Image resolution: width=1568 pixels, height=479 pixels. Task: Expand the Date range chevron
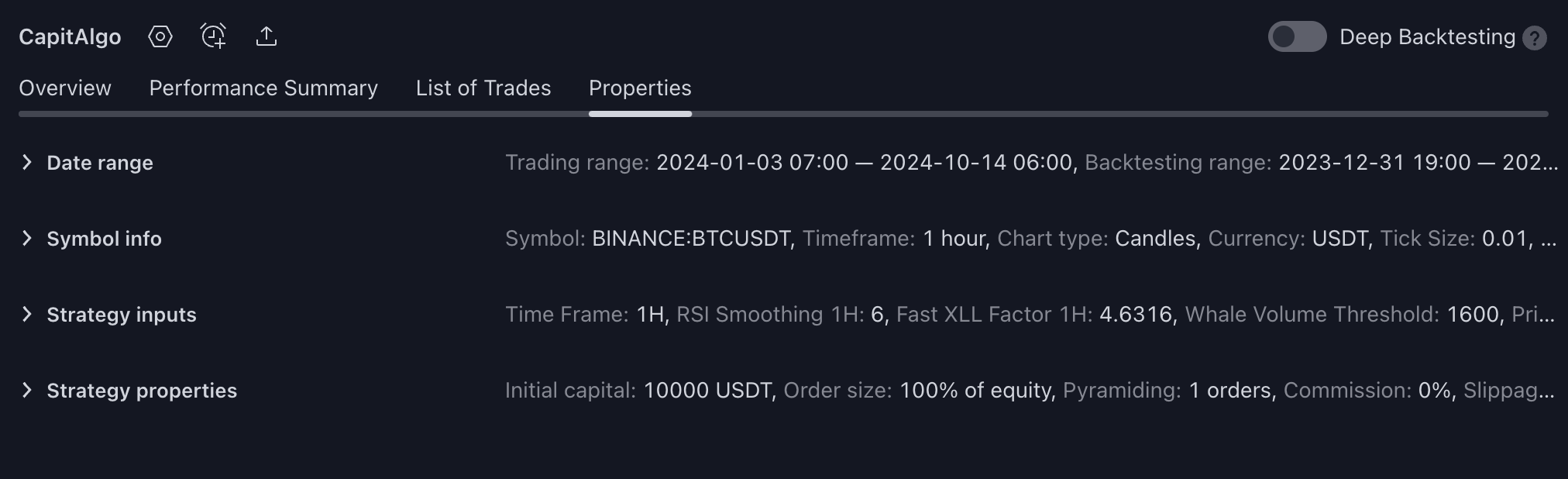[27, 162]
